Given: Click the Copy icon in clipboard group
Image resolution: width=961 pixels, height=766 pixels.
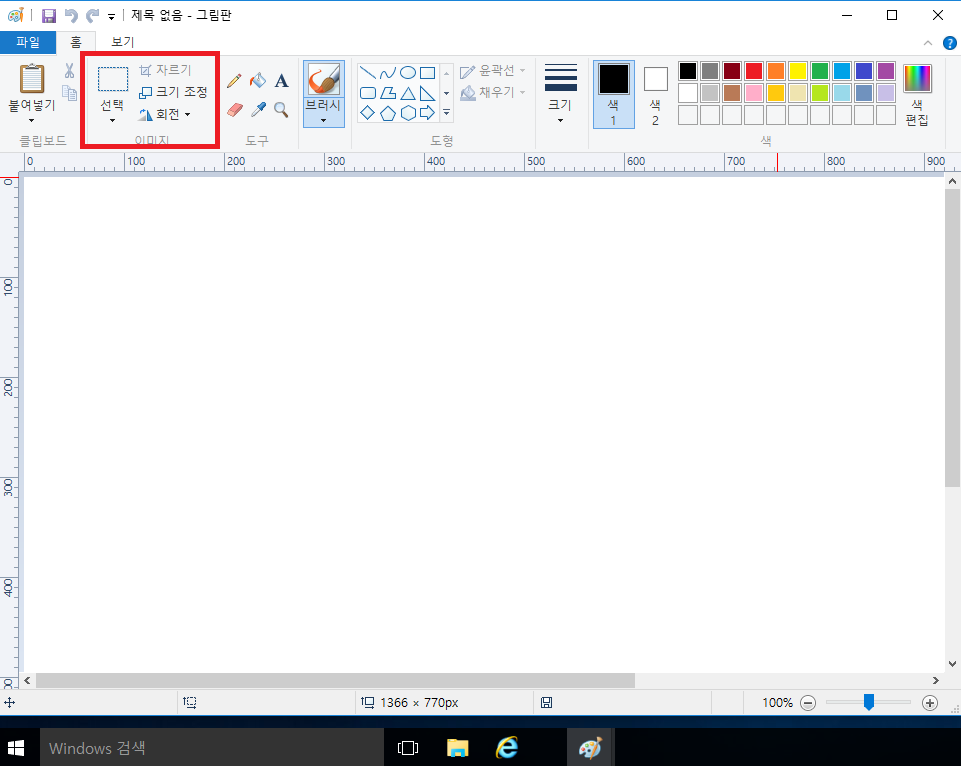Looking at the screenshot, I should (x=69, y=93).
